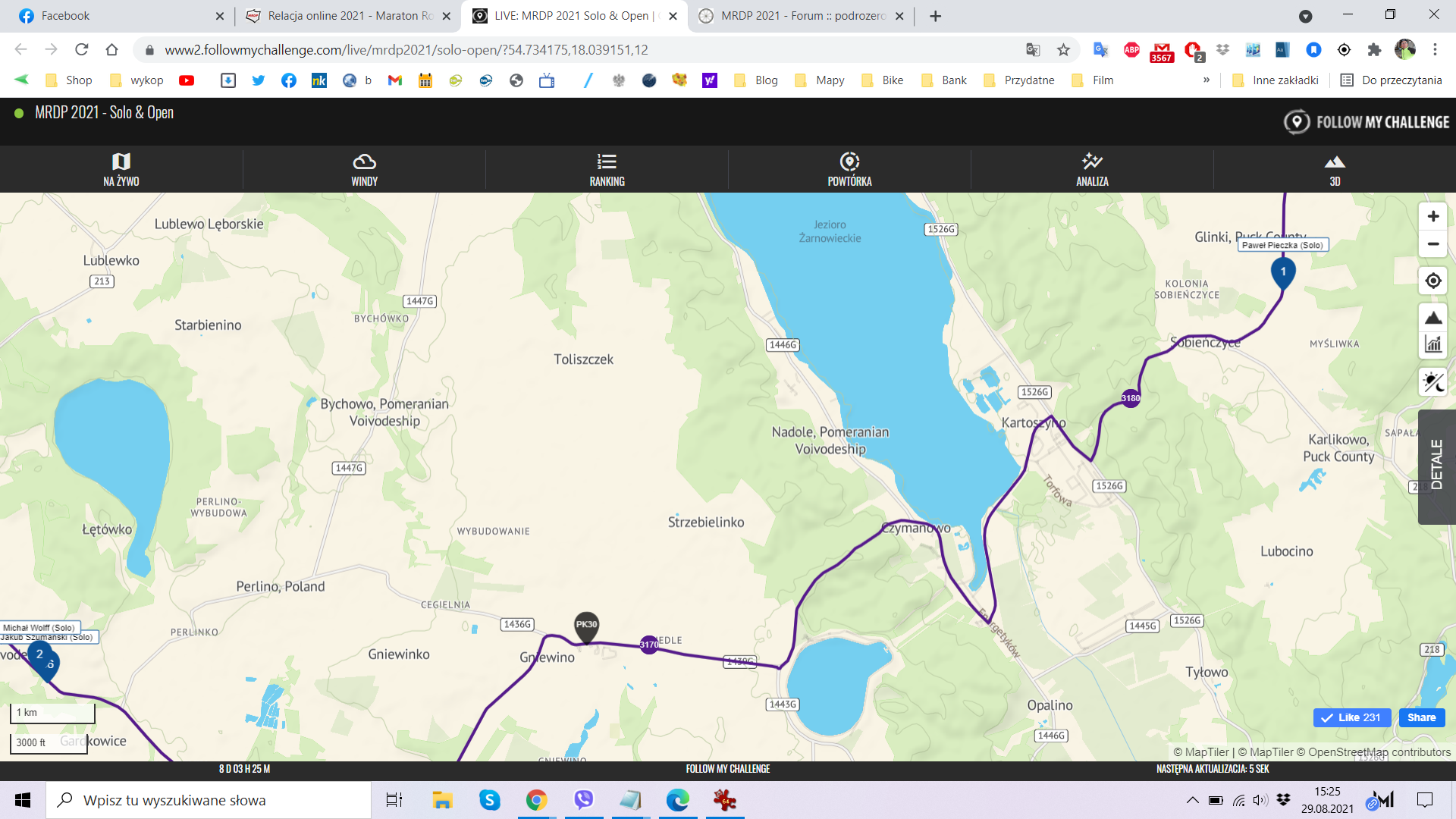Zoom out the map with minus button
The height and width of the screenshot is (819, 1456).
pyautogui.click(x=1433, y=244)
